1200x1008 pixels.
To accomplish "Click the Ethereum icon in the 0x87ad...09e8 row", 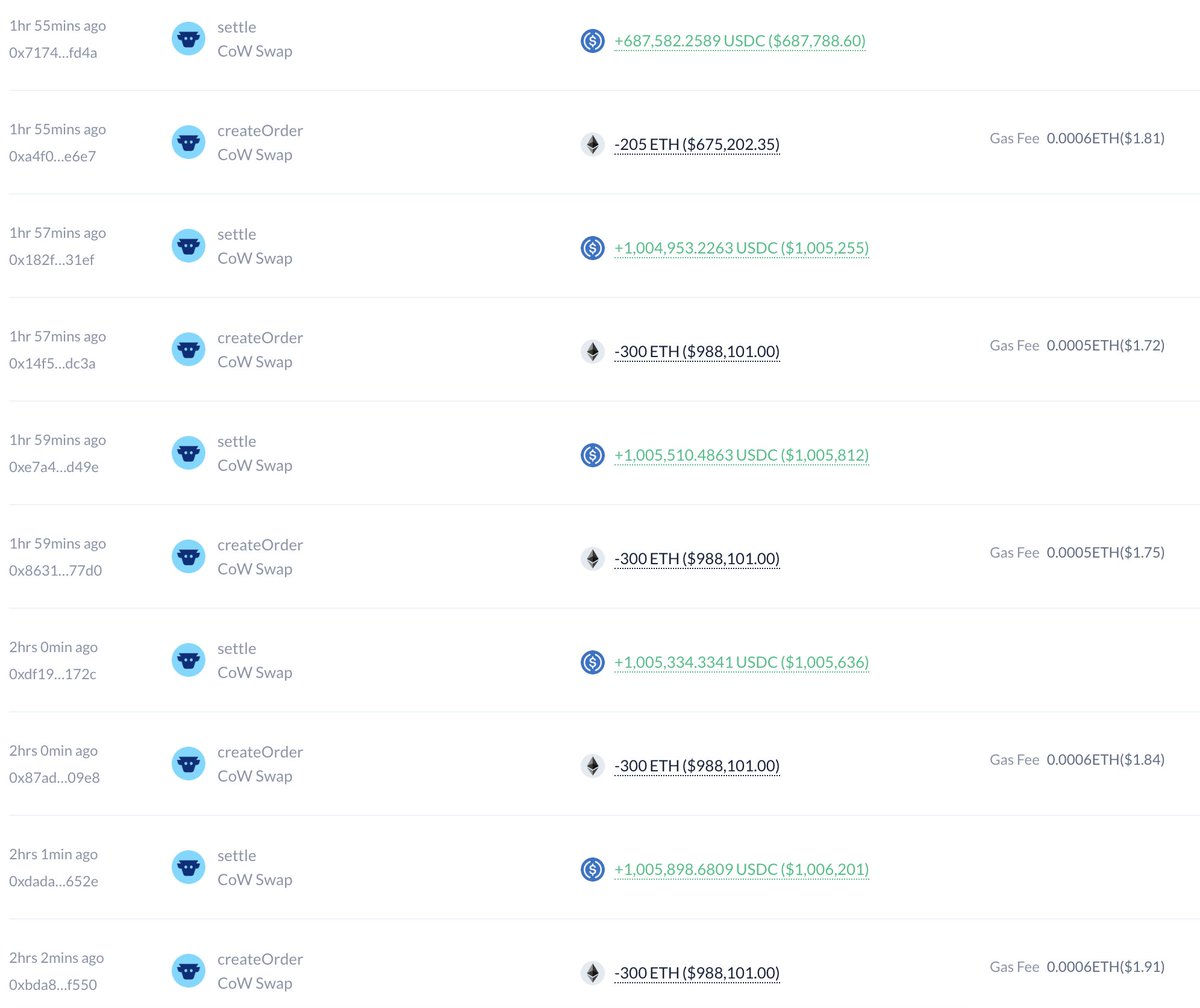I will (593, 766).
